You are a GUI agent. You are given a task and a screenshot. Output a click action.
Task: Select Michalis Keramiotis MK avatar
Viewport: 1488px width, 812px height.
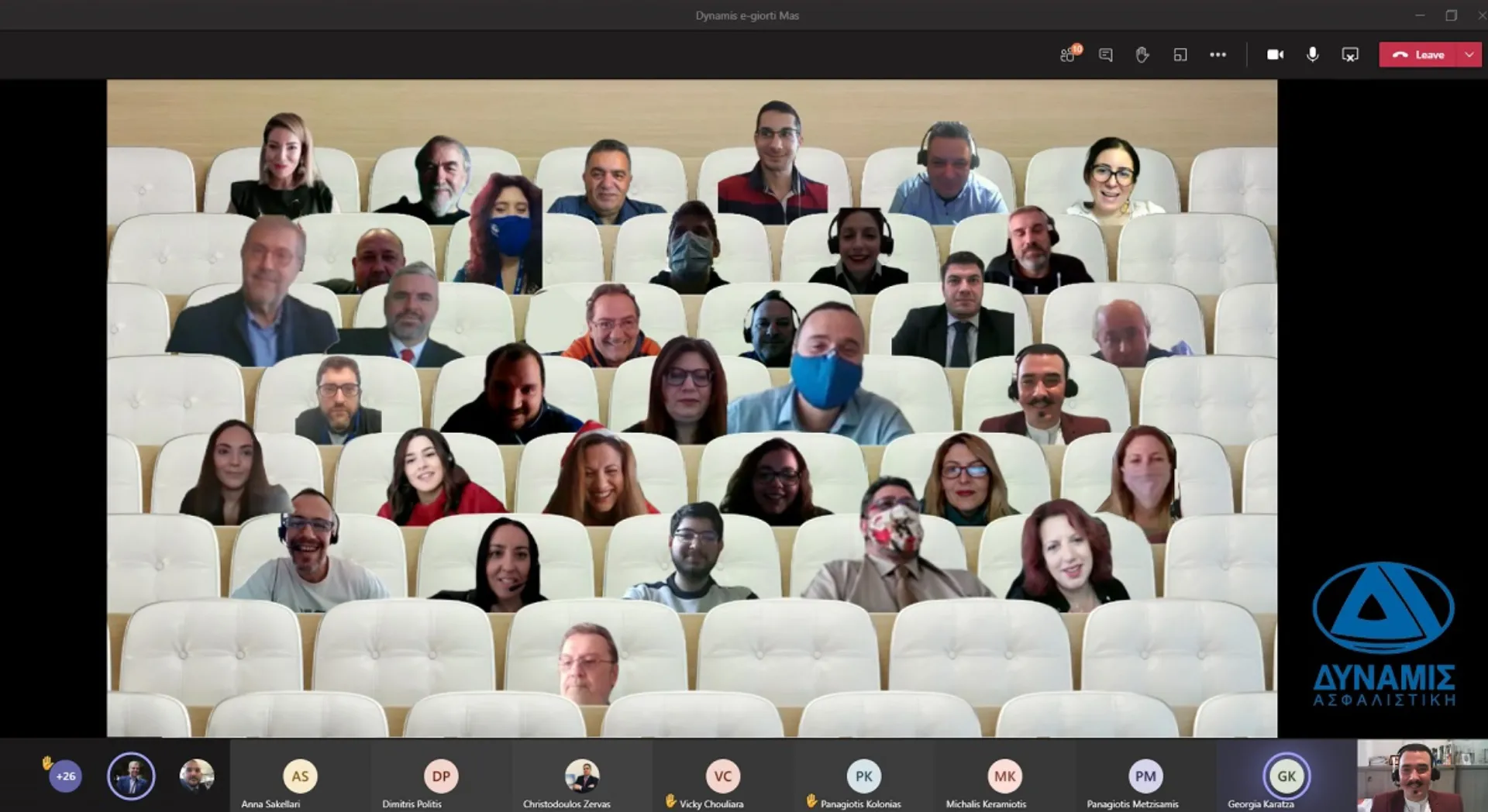[x=1004, y=776]
